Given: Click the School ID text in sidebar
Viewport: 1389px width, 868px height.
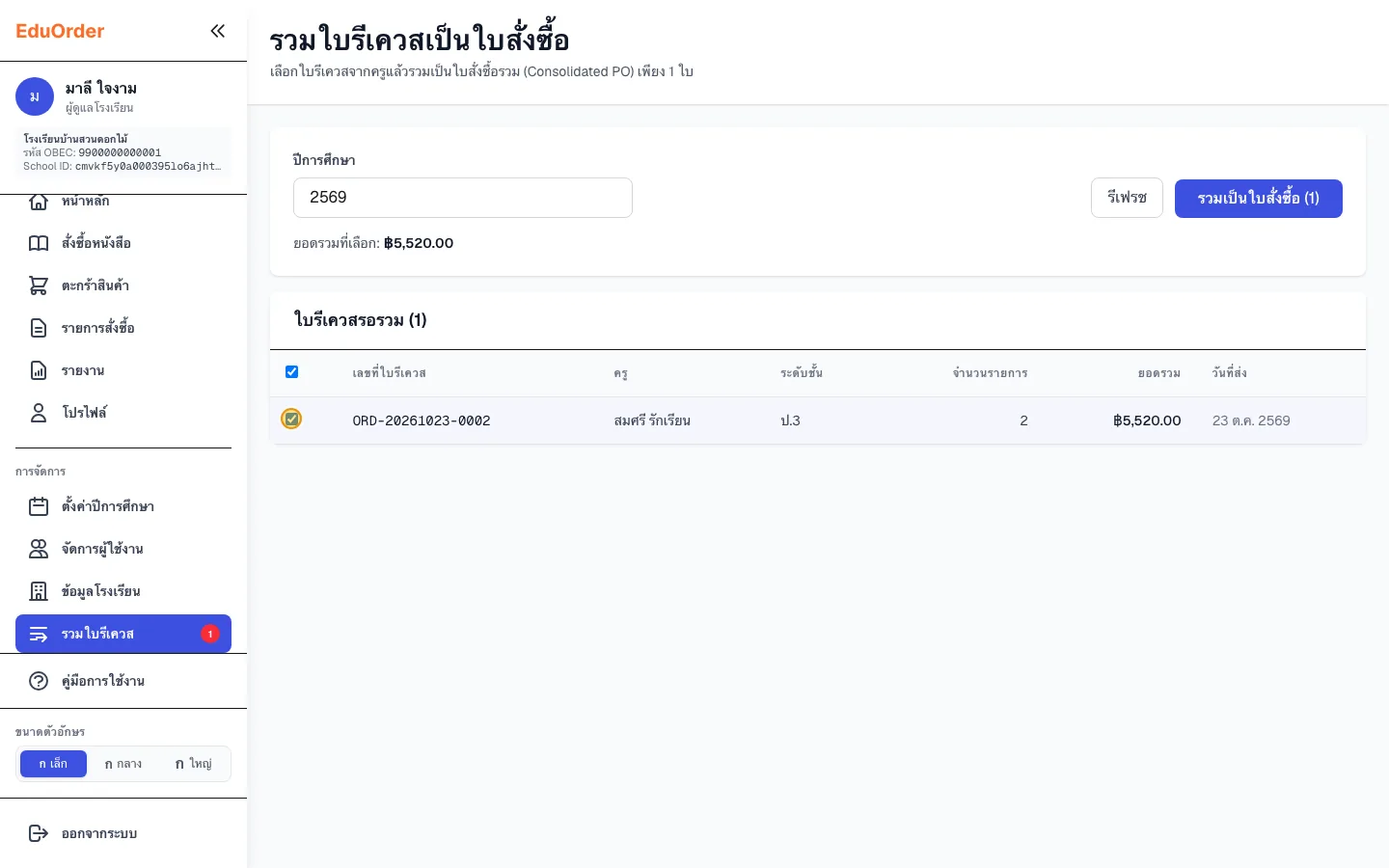Looking at the screenshot, I should (122, 166).
